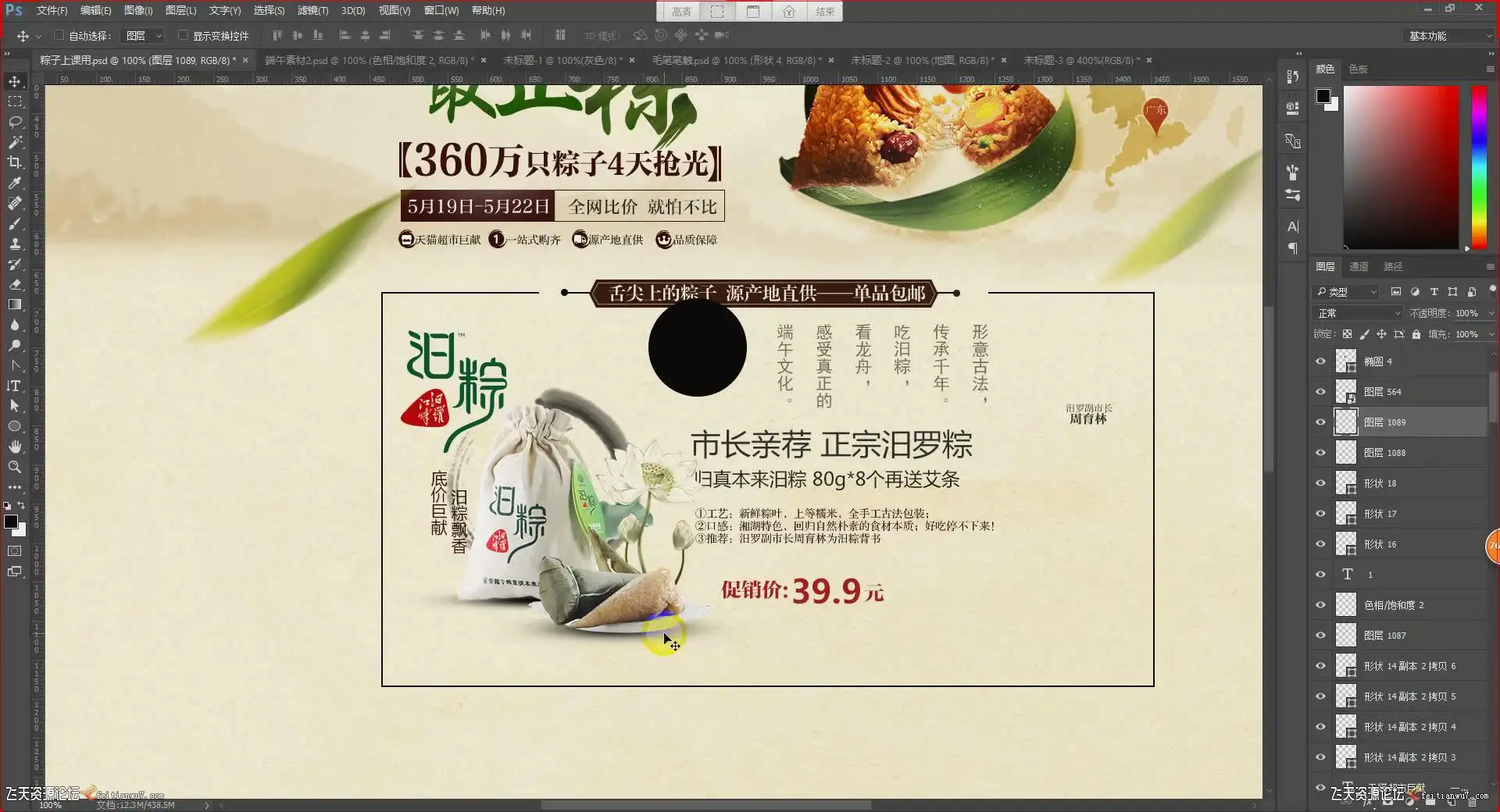Viewport: 1500px width, 812px height.
Task: Change screen mode via toolbox icon
Action: [15, 572]
